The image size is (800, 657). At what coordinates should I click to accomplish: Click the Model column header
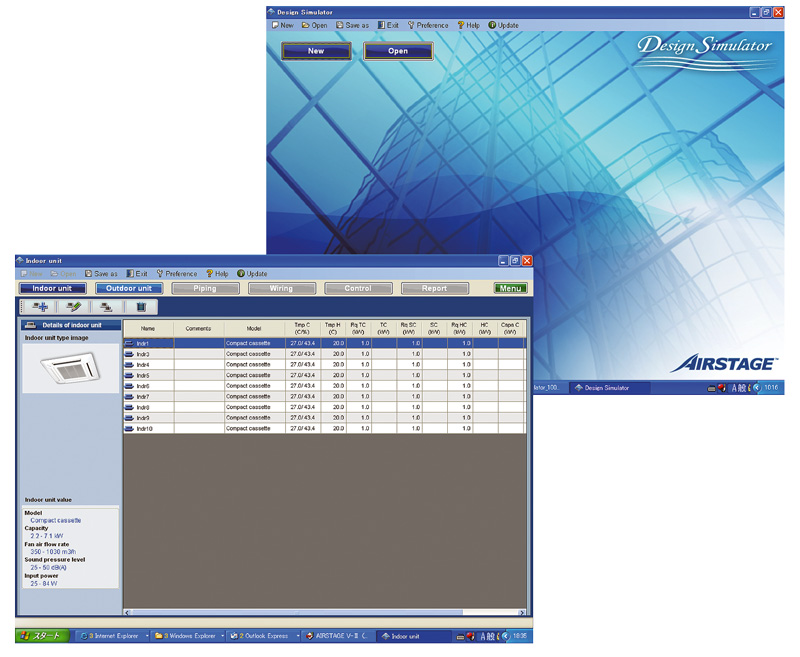coord(254,328)
